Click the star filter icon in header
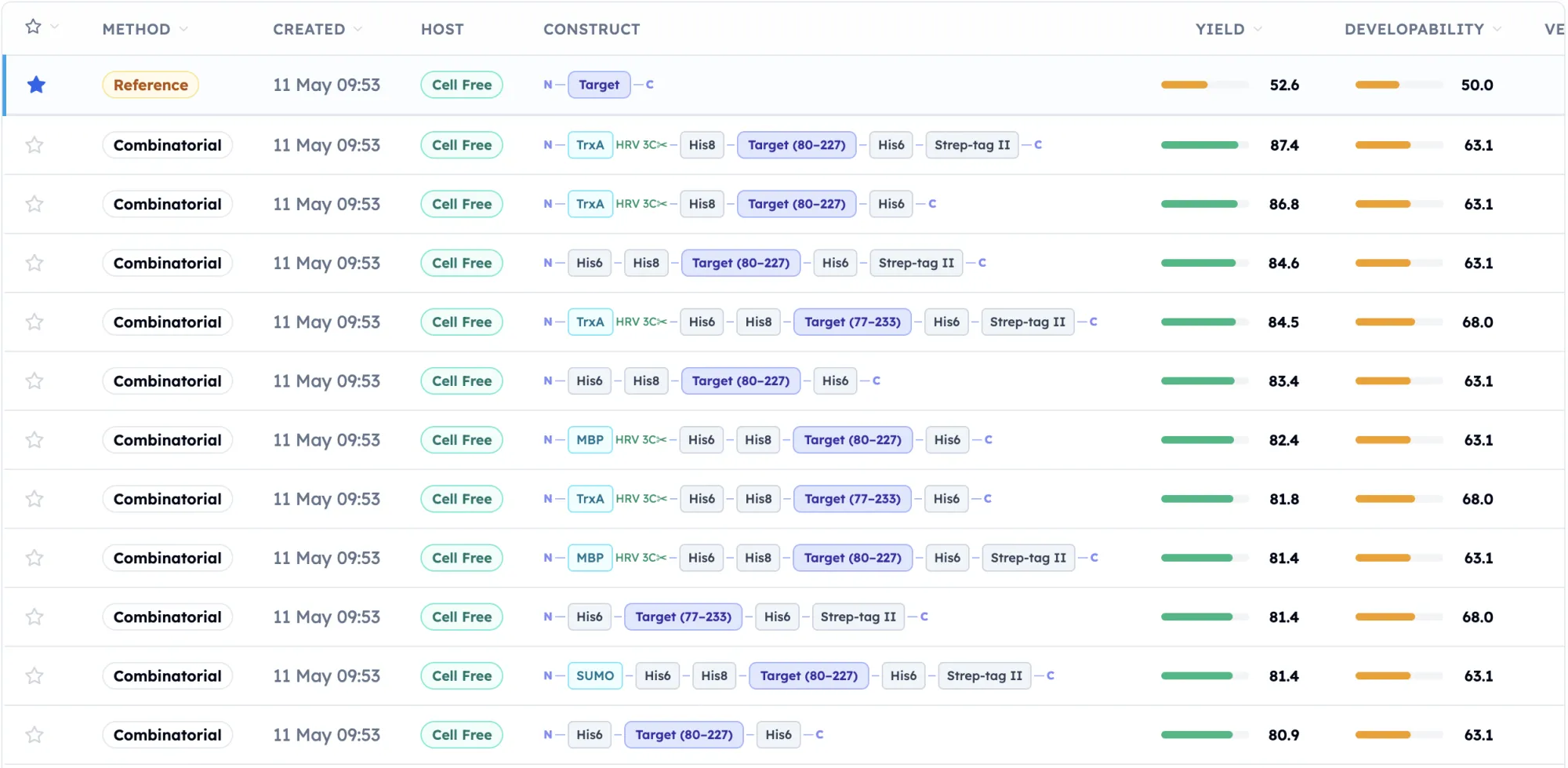 coord(33,27)
